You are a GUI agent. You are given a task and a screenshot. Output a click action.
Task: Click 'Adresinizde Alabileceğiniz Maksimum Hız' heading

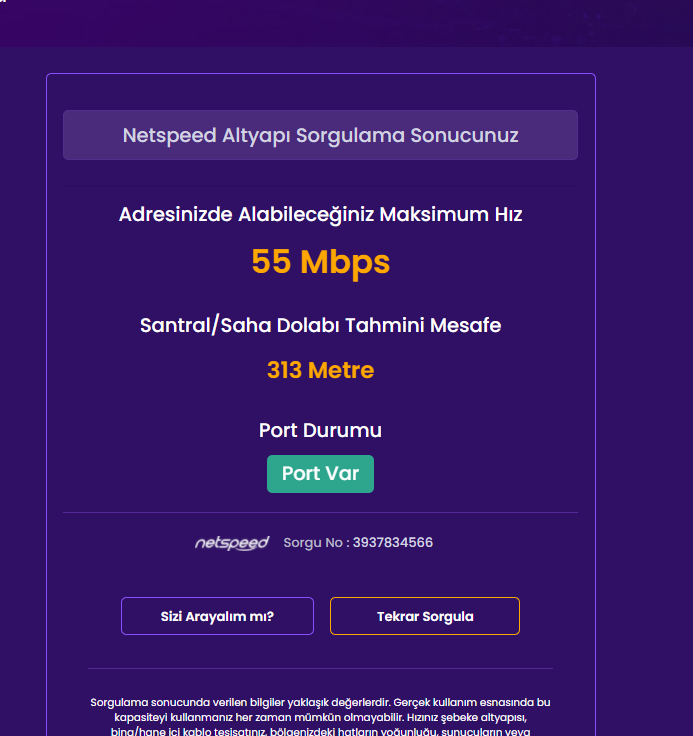[x=320, y=214]
